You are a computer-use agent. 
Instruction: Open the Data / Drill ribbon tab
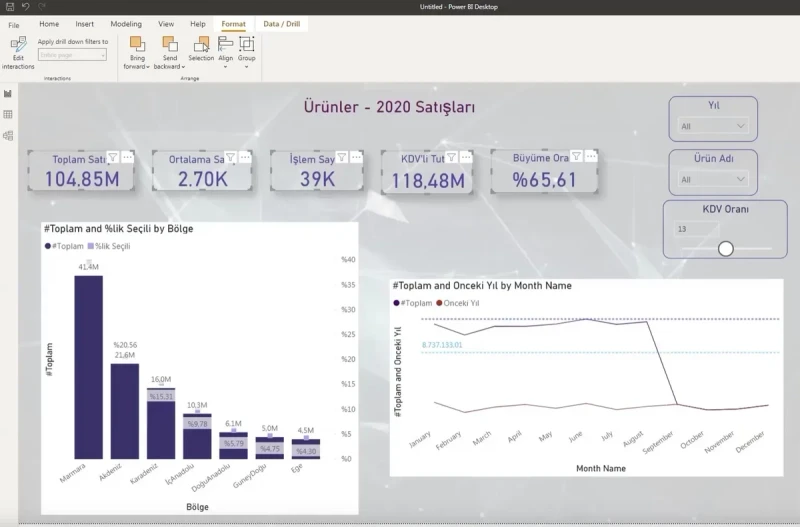click(282, 24)
